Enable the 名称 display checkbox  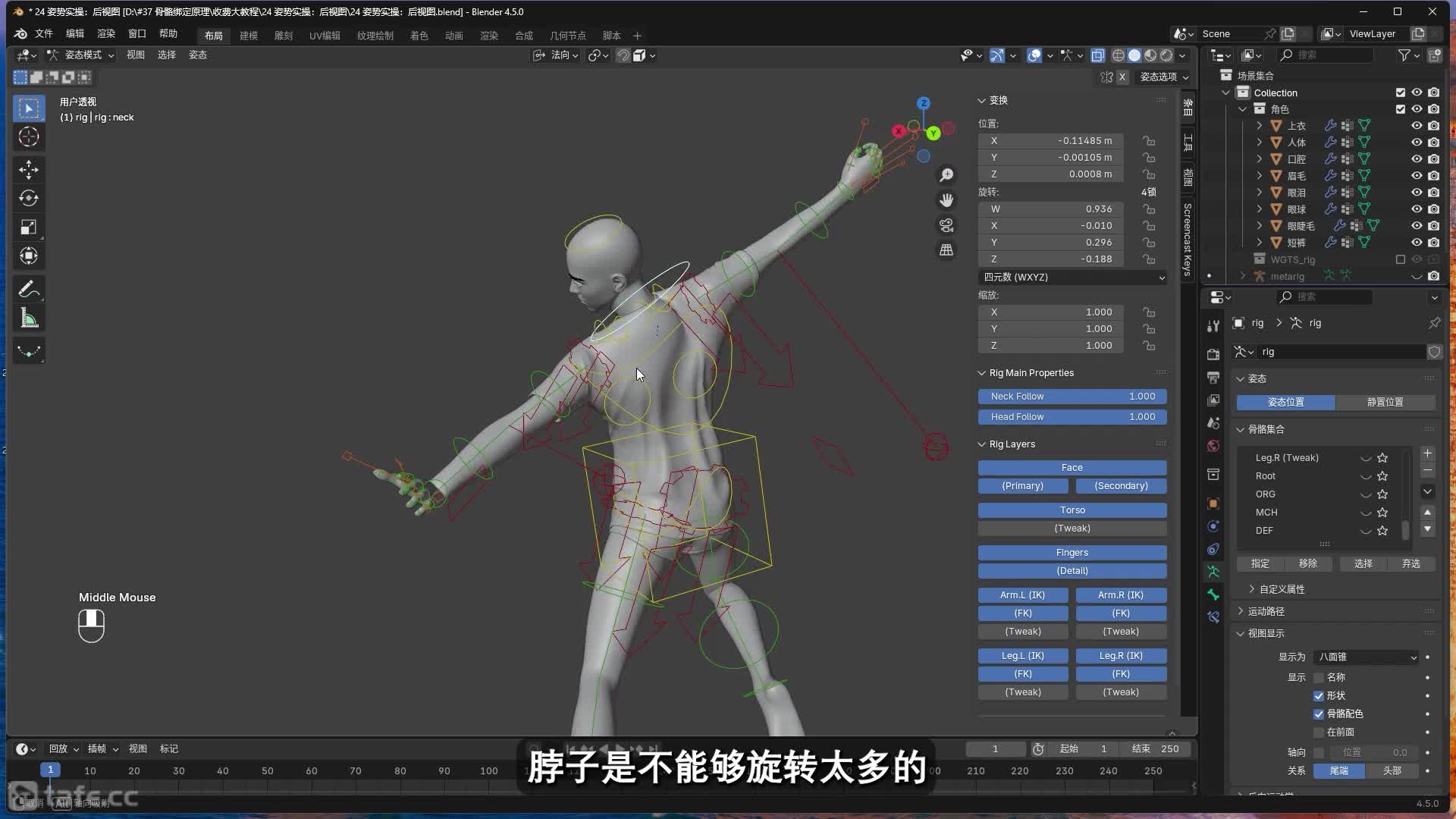click(x=1319, y=678)
